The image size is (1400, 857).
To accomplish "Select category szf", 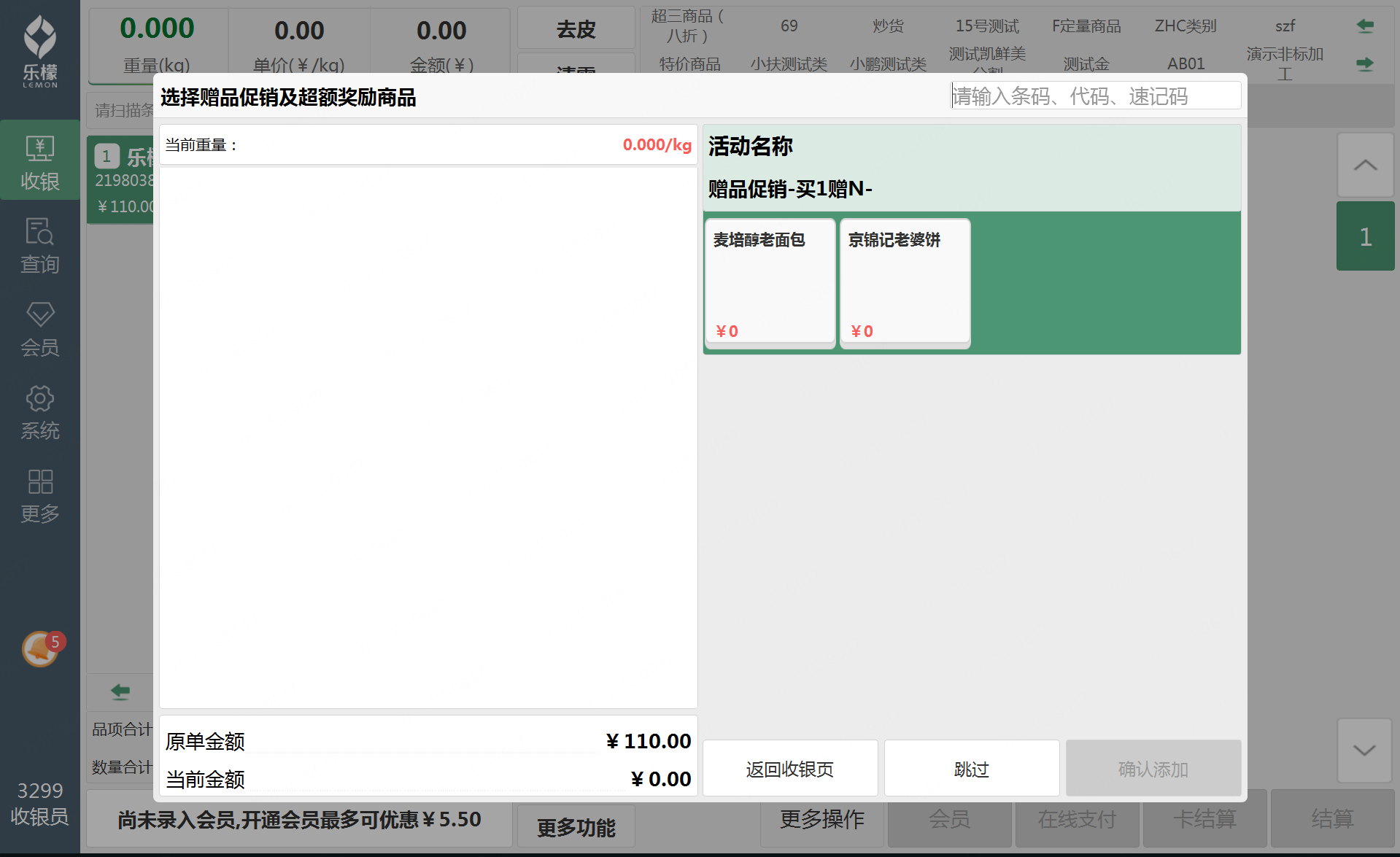I will [x=1285, y=26].
